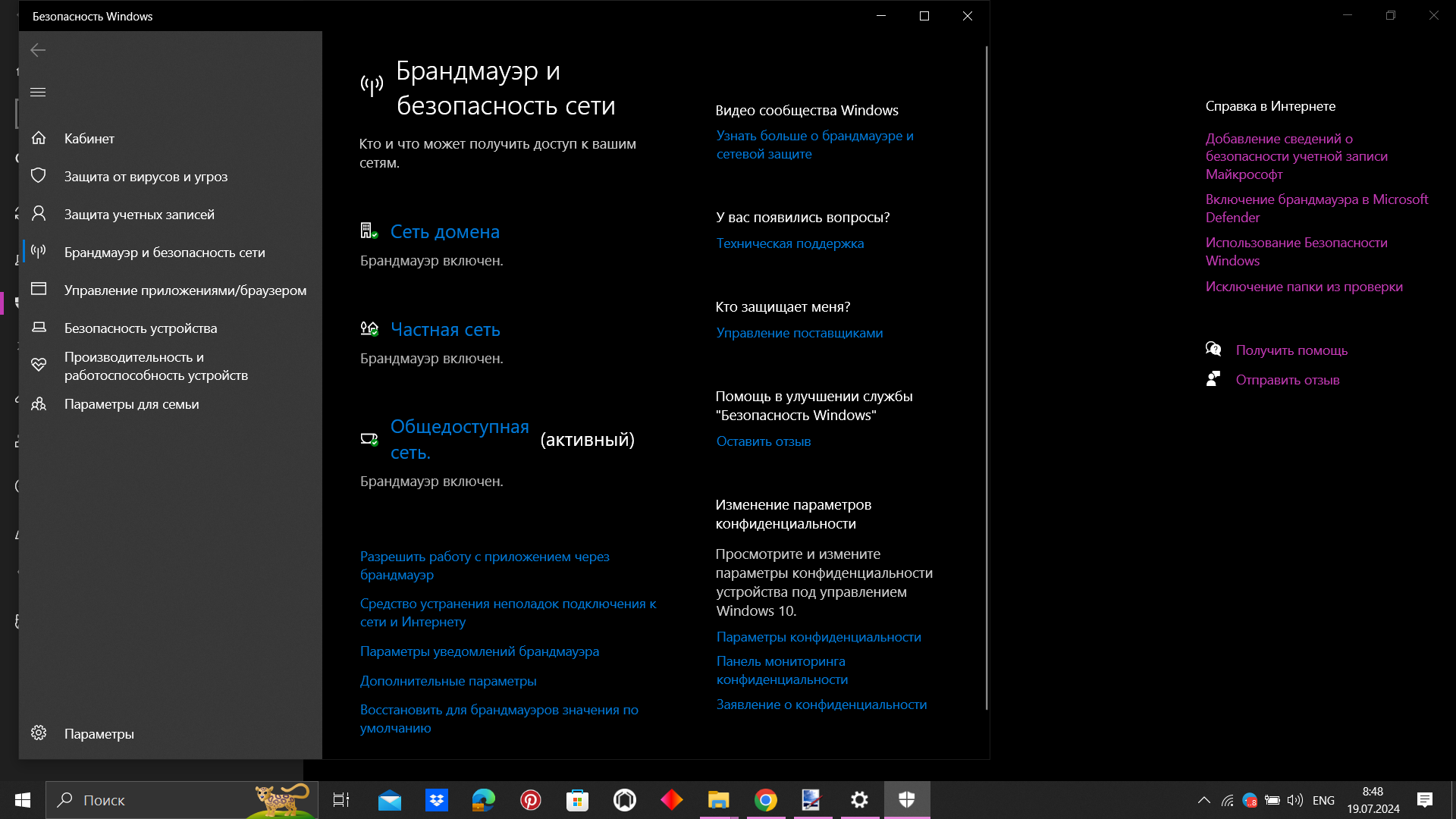
Task: Open Средство устранения неполадок подключения link
Action: point(508,612)
